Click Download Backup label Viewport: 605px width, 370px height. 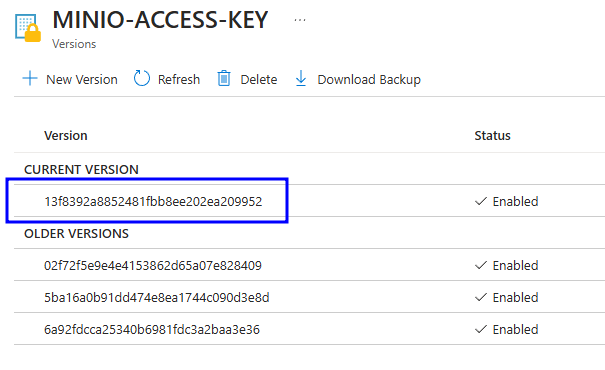369,79
